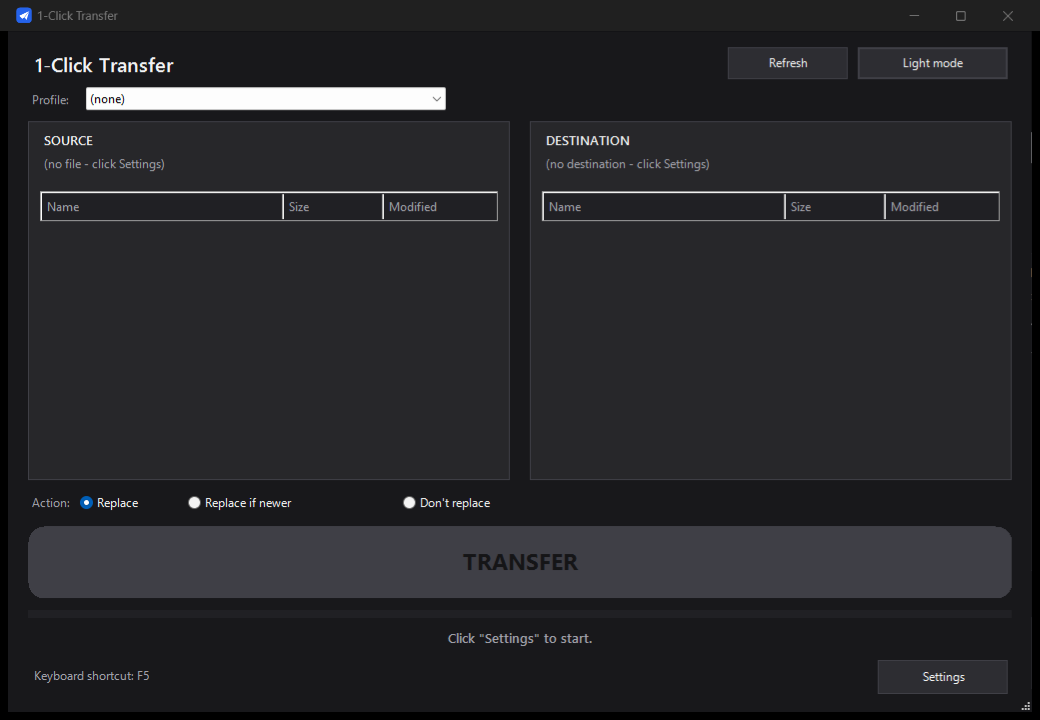Screen dimensions: 1040x720
Task: Click the "(no destination - click Settings)" text
Action: [627, 164]
